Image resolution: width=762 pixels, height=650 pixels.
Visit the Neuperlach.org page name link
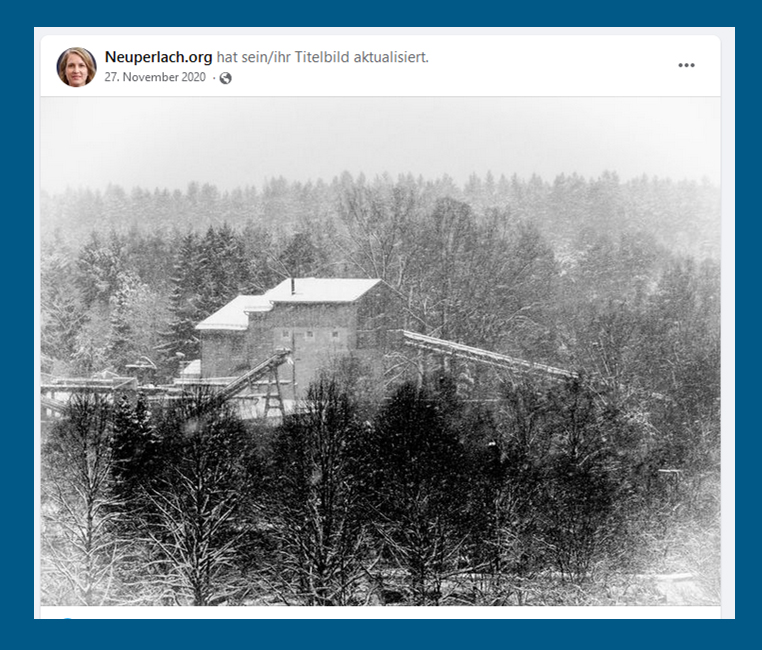point(158,57)
